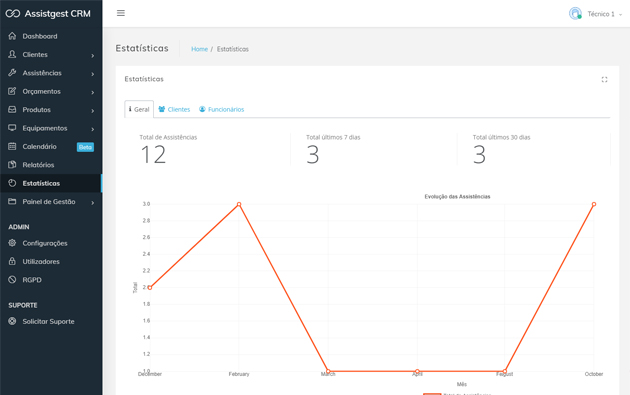This screenshot has height=395, width=630.
Task: Open the Técnico 1 user dropdown arrow
Action: pos(620,14)
